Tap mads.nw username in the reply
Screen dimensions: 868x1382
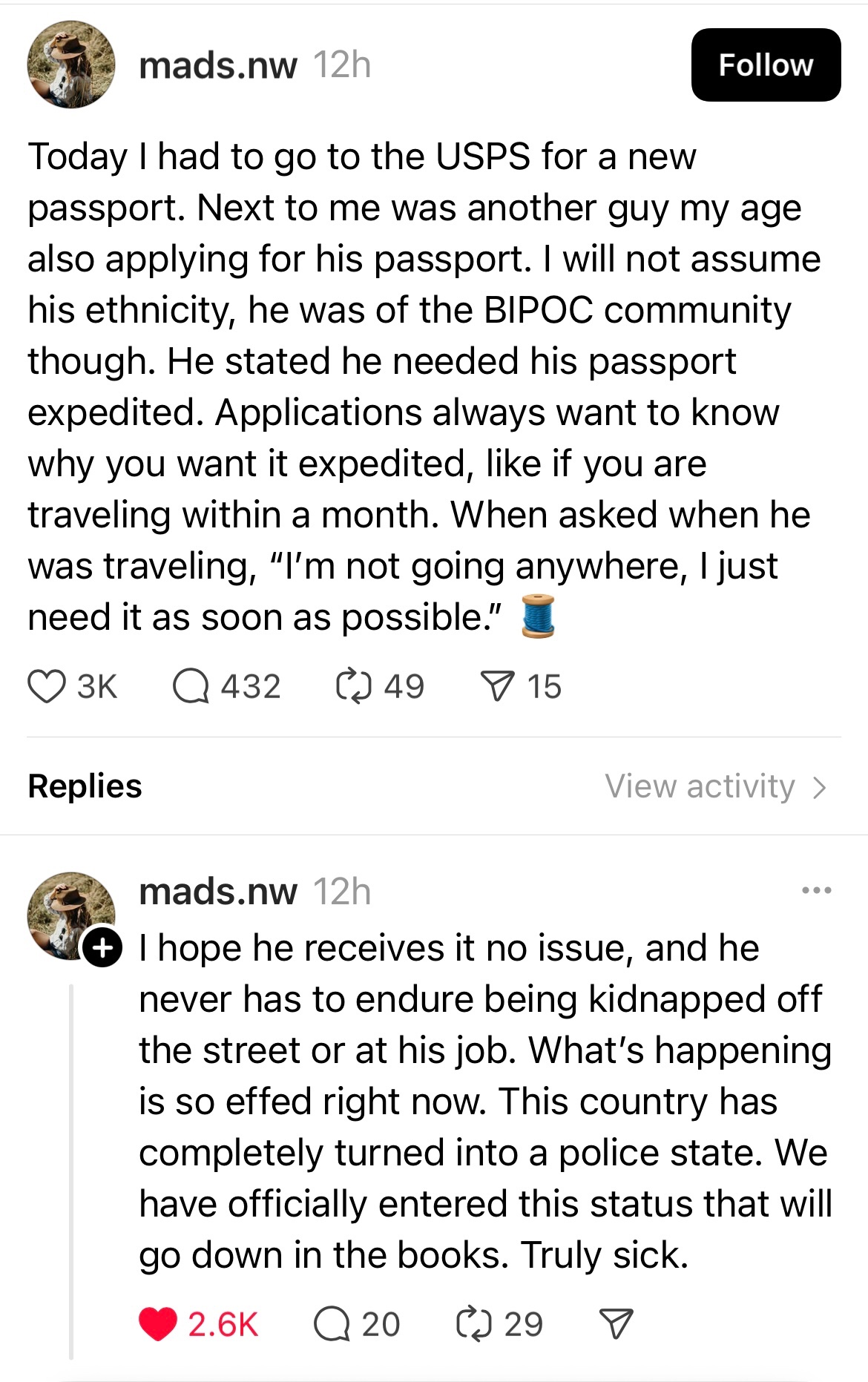click(218, 892)
